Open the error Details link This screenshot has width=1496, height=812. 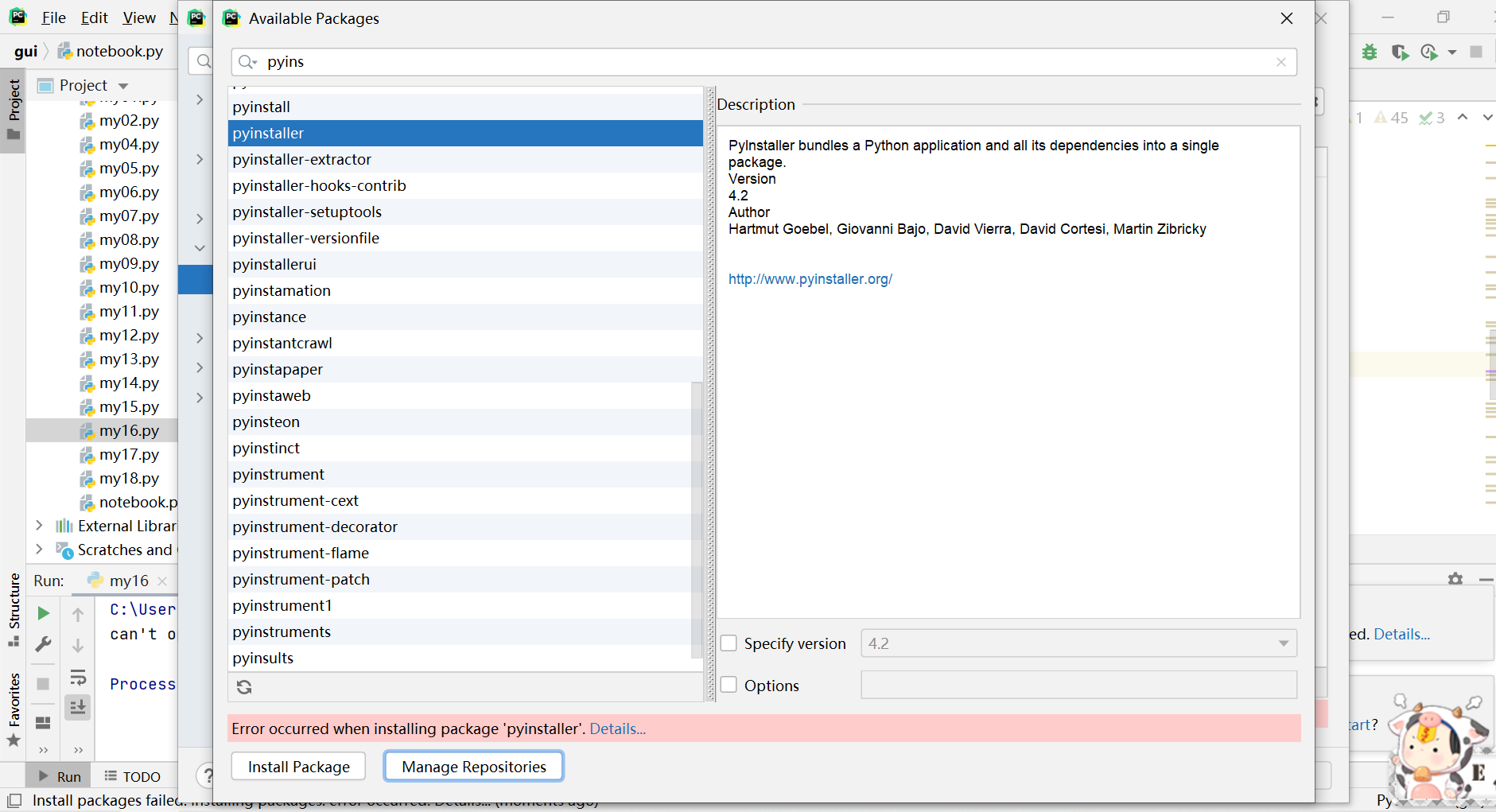point(617,728)
